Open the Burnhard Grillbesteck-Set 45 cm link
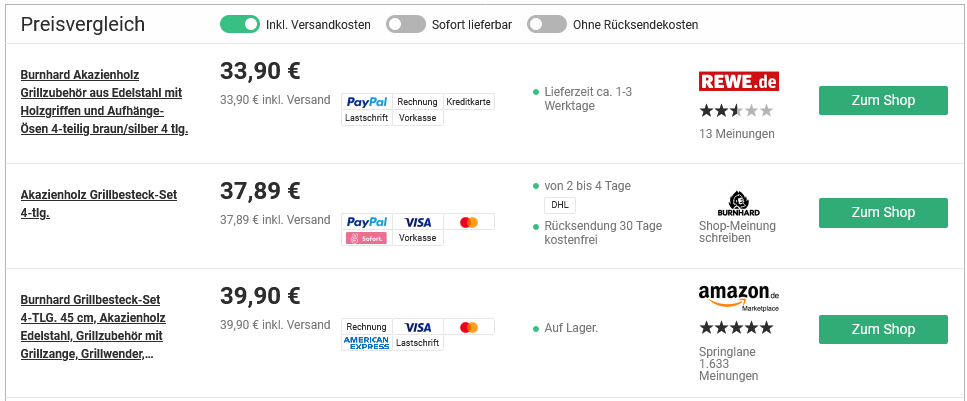The image size is (967, 401). click(x=92, y=326)
